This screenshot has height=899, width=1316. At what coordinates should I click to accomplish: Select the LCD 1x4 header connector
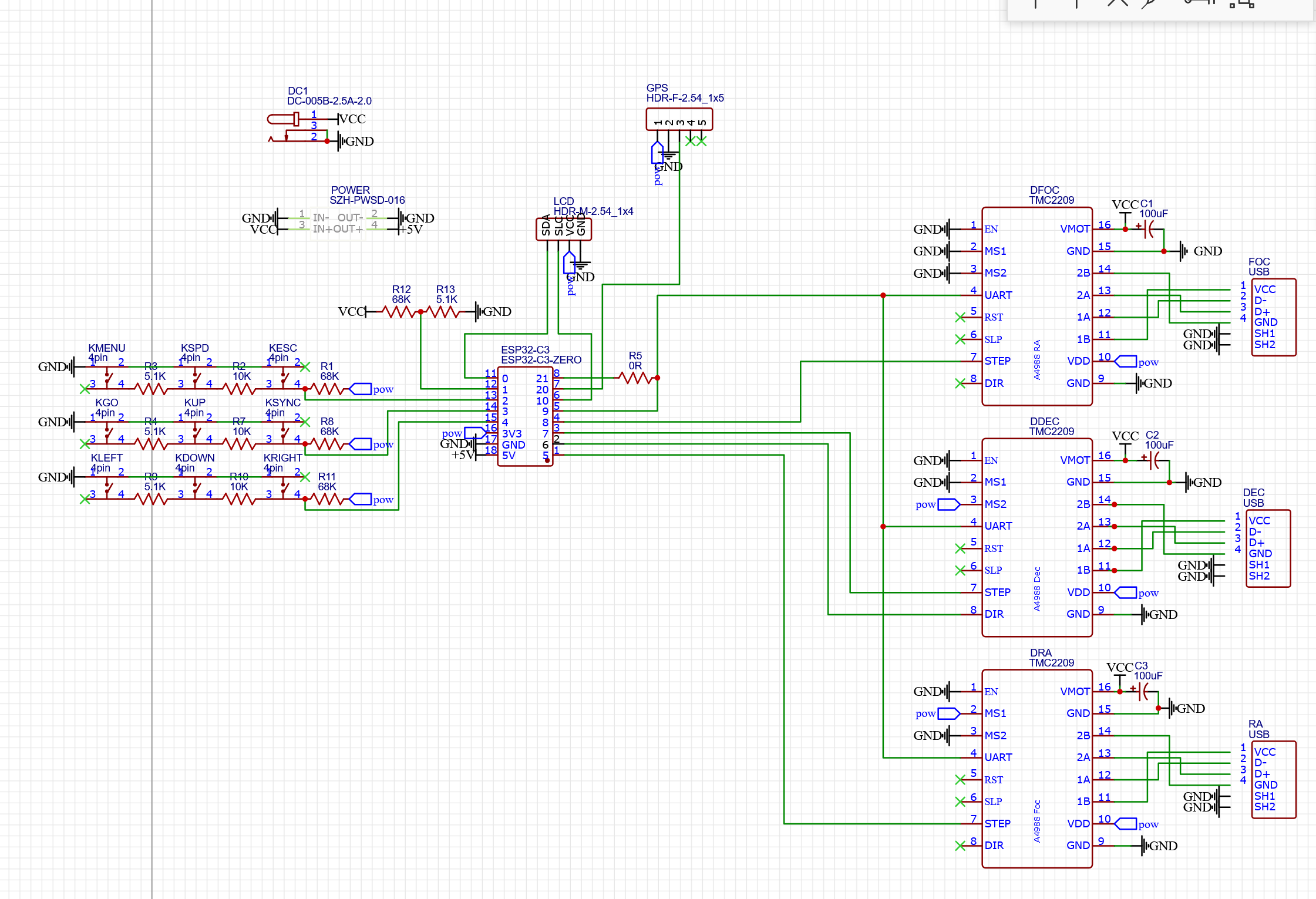(x=564, y=229)
